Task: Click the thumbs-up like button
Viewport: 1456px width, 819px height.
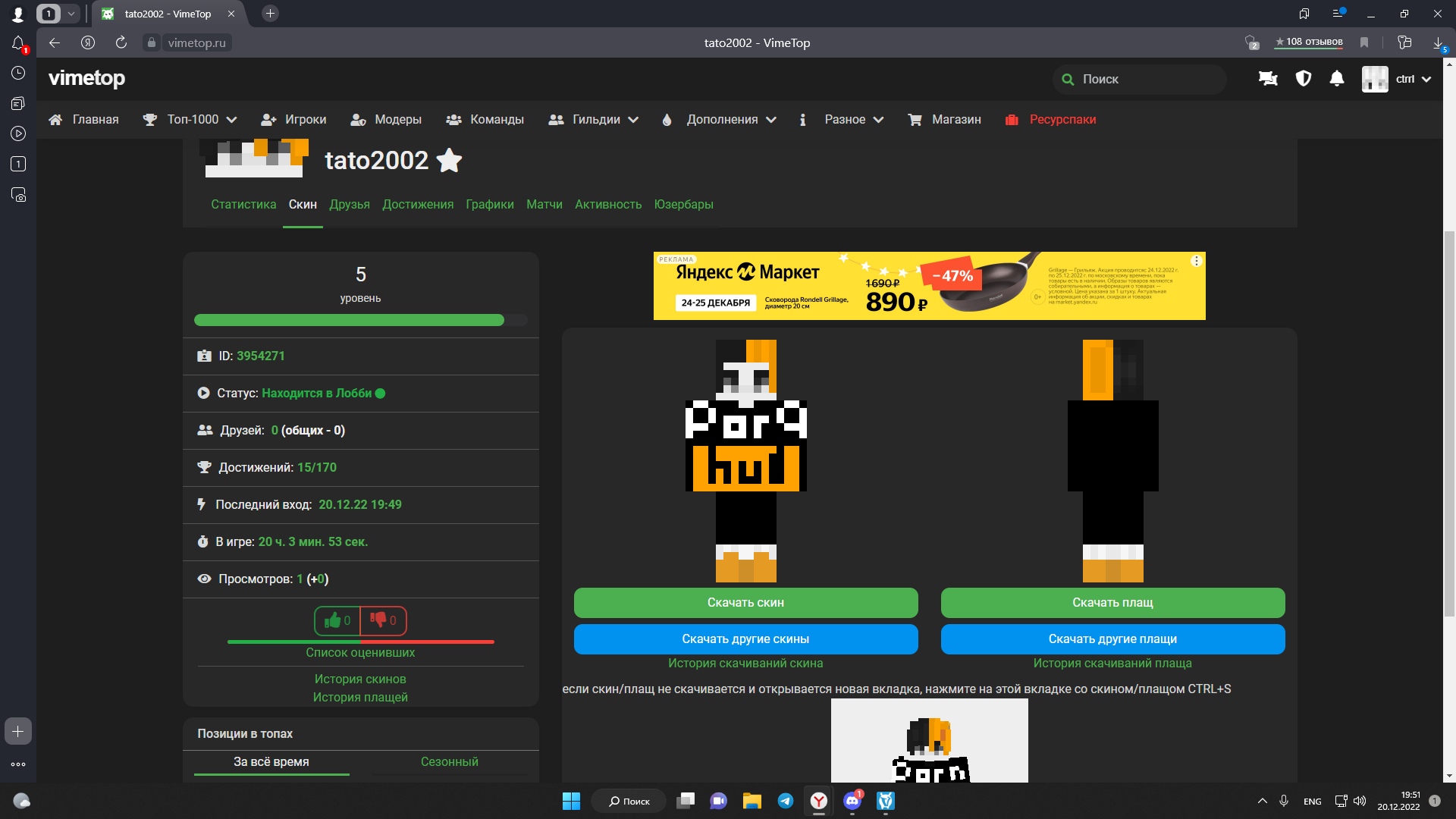Action: coord(337,620)
